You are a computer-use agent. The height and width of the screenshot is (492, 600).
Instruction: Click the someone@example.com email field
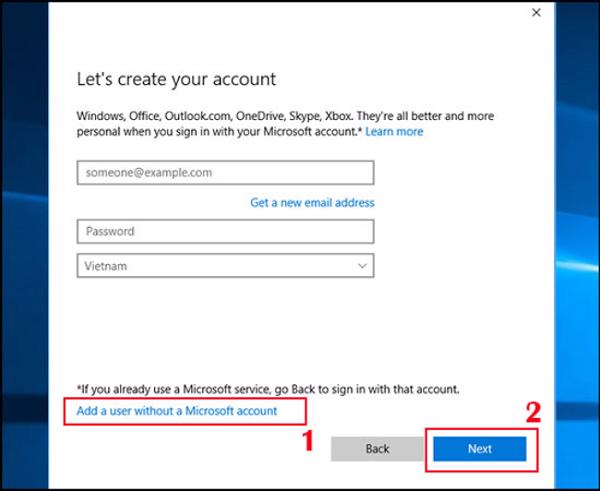(x=225, y=173)
